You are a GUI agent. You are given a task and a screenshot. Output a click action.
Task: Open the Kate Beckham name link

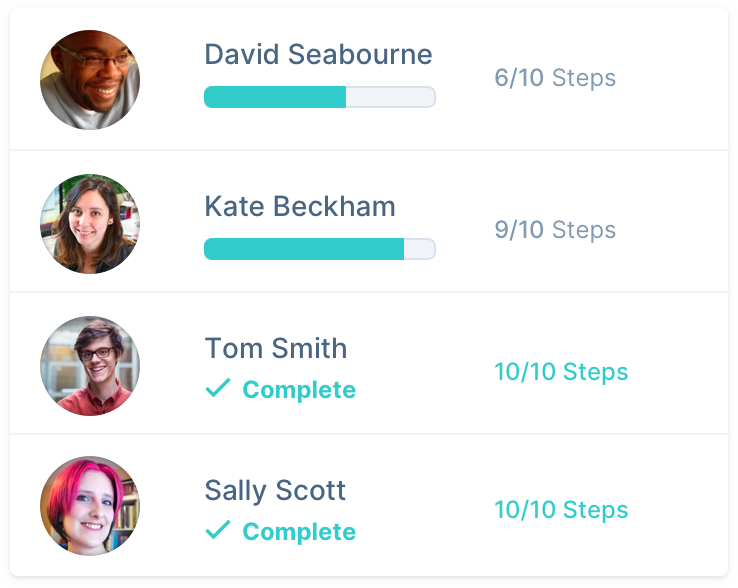[x=300, y=207]
